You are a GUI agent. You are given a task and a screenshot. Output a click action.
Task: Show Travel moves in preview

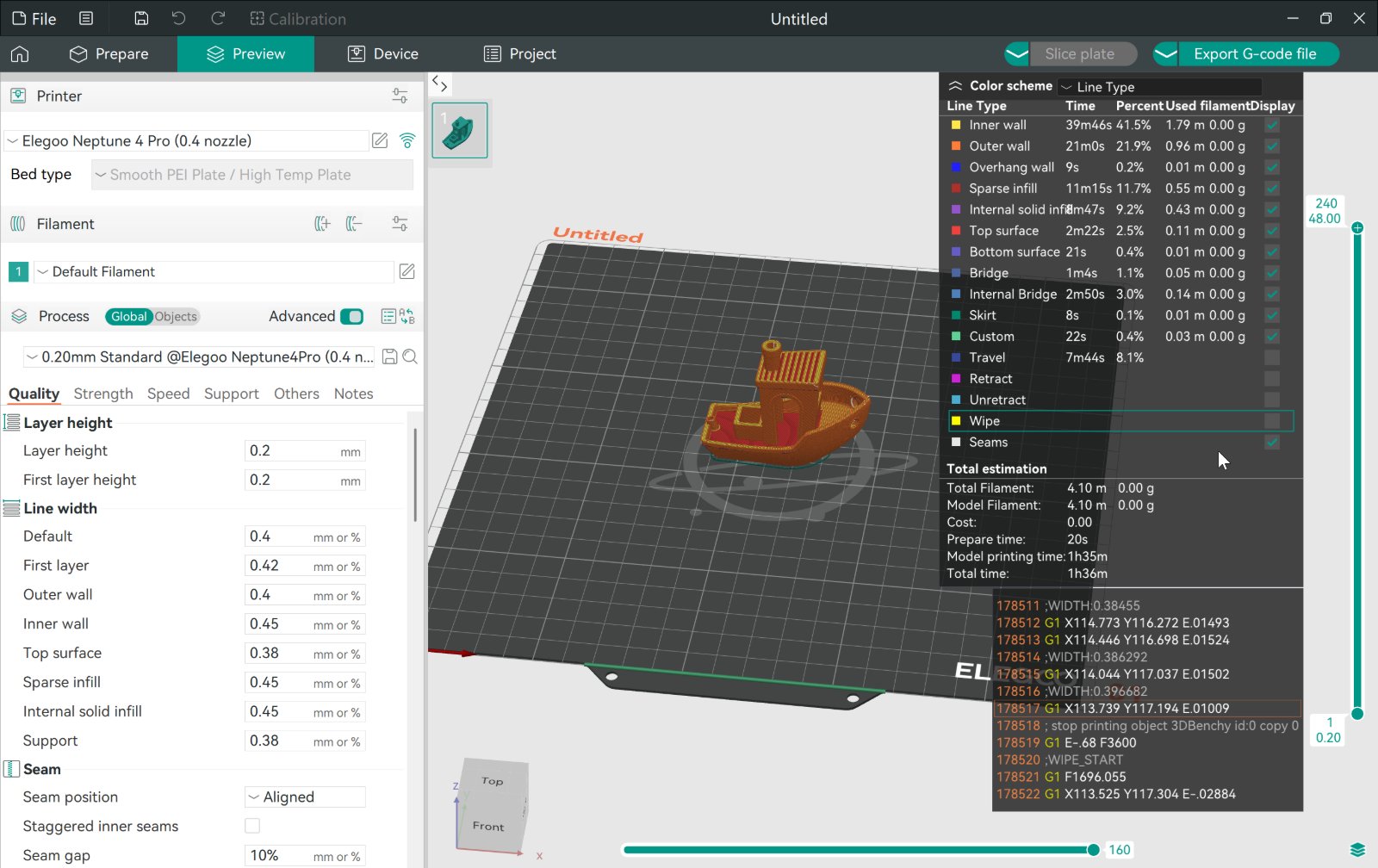pyautogui.click(x=1272, y=357)
